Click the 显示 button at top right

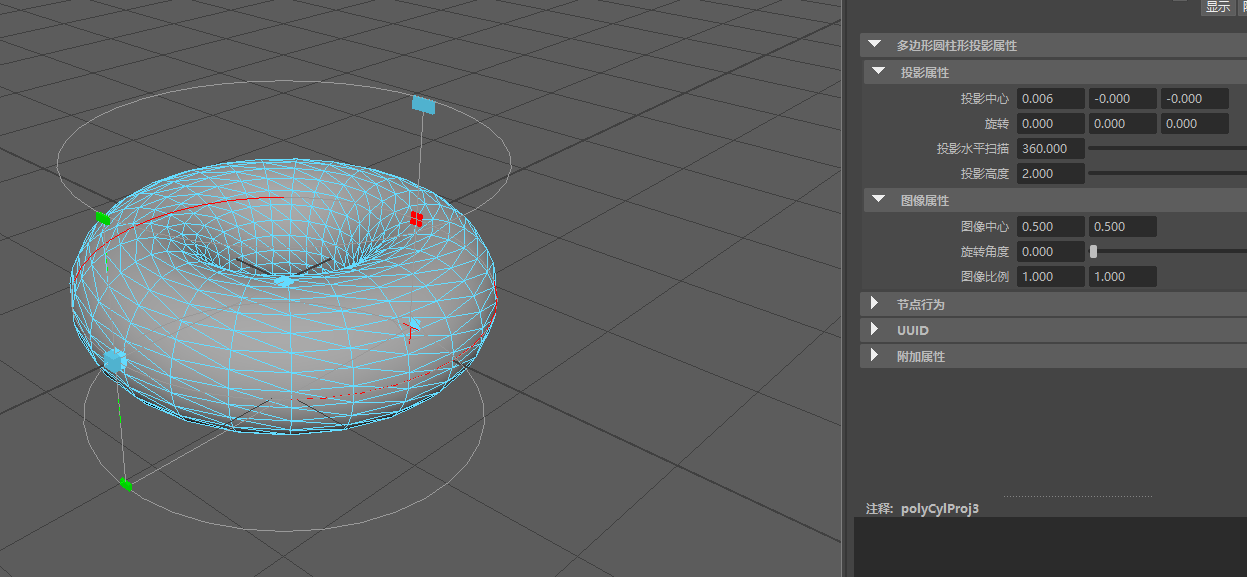(x=1217, y=7)
